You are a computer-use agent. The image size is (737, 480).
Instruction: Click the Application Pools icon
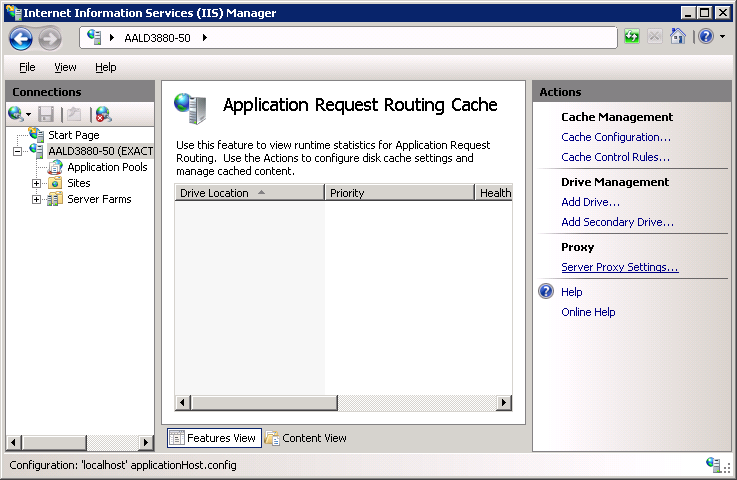click(x=55, y=167)
